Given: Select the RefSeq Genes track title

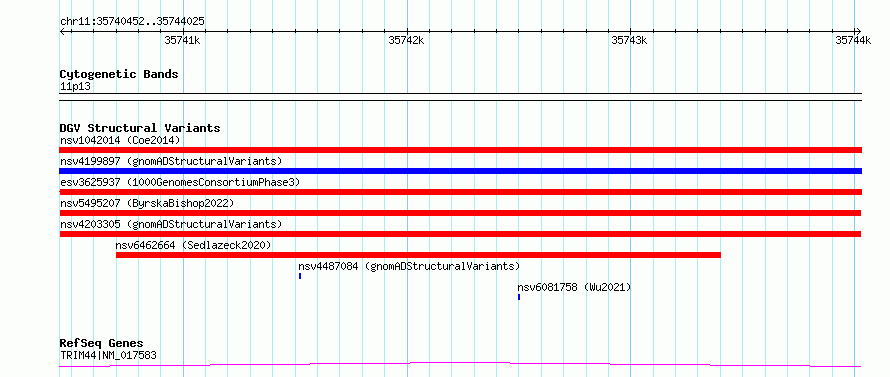Looking at the screenshot, I should pyautogui.click(x=102, y=344).
